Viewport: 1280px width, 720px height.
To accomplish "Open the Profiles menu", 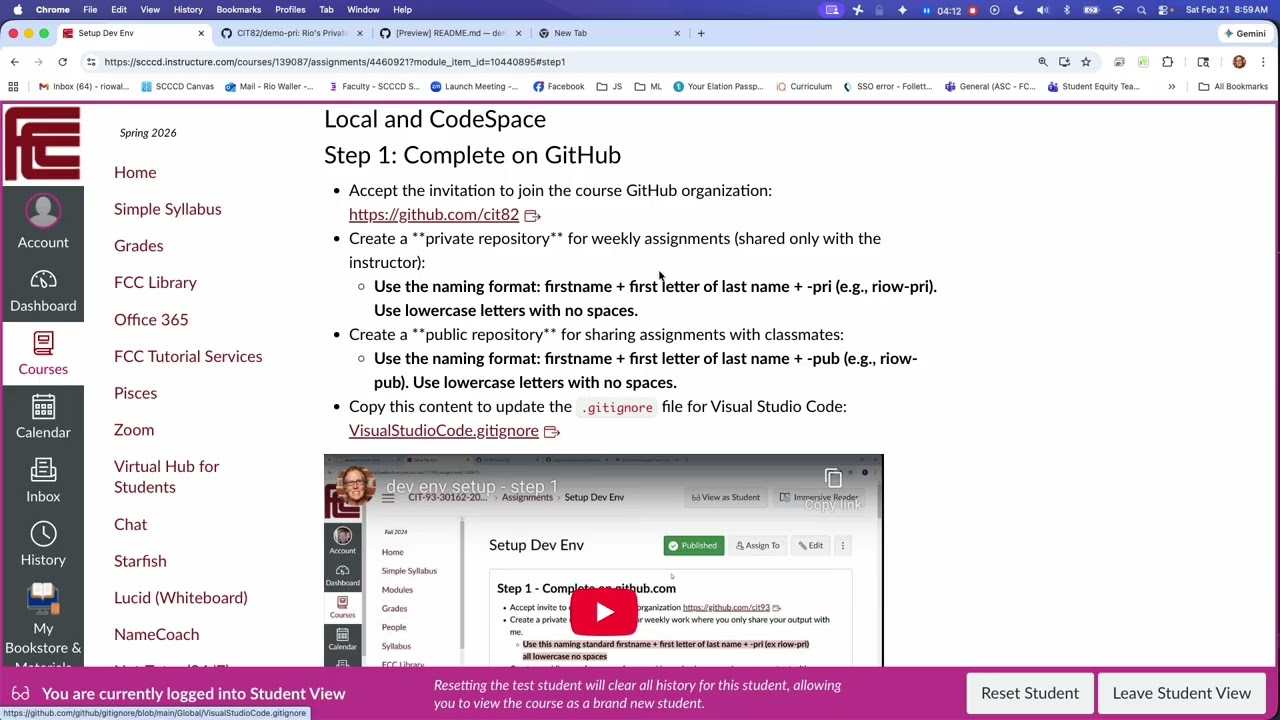I will (x=290, y=10).
